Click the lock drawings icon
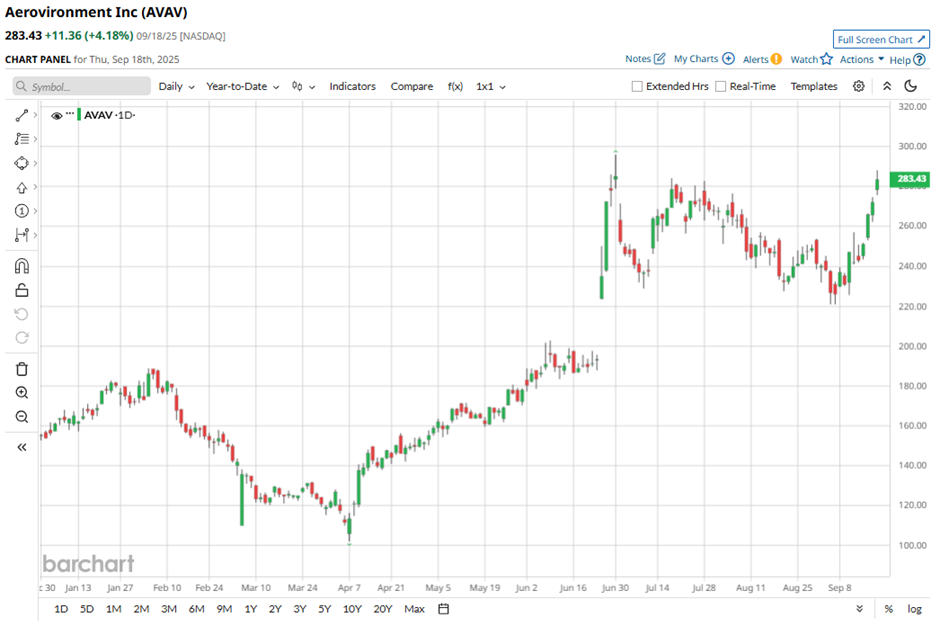 [x=21, y=290]
